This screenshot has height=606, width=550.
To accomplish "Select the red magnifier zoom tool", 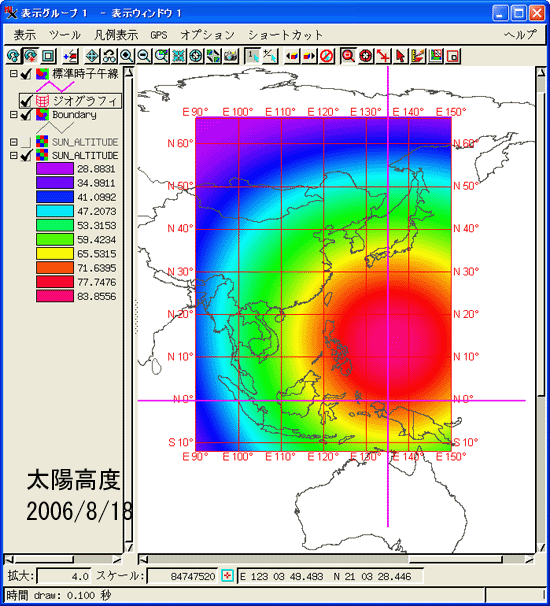I will (x=348, y=56).
